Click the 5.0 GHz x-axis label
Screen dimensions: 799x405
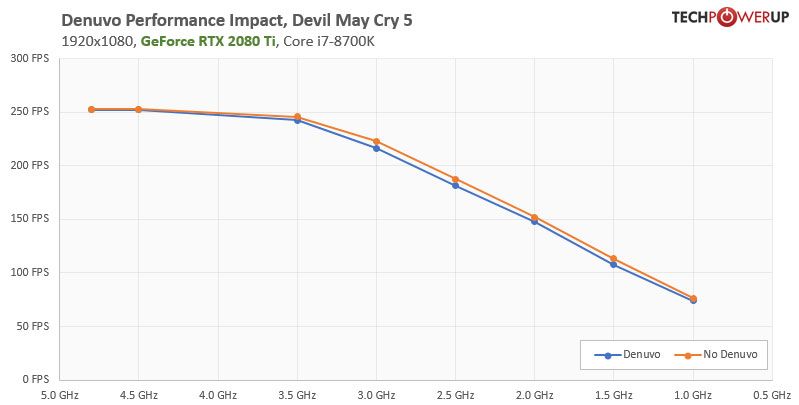pos(58,395)
